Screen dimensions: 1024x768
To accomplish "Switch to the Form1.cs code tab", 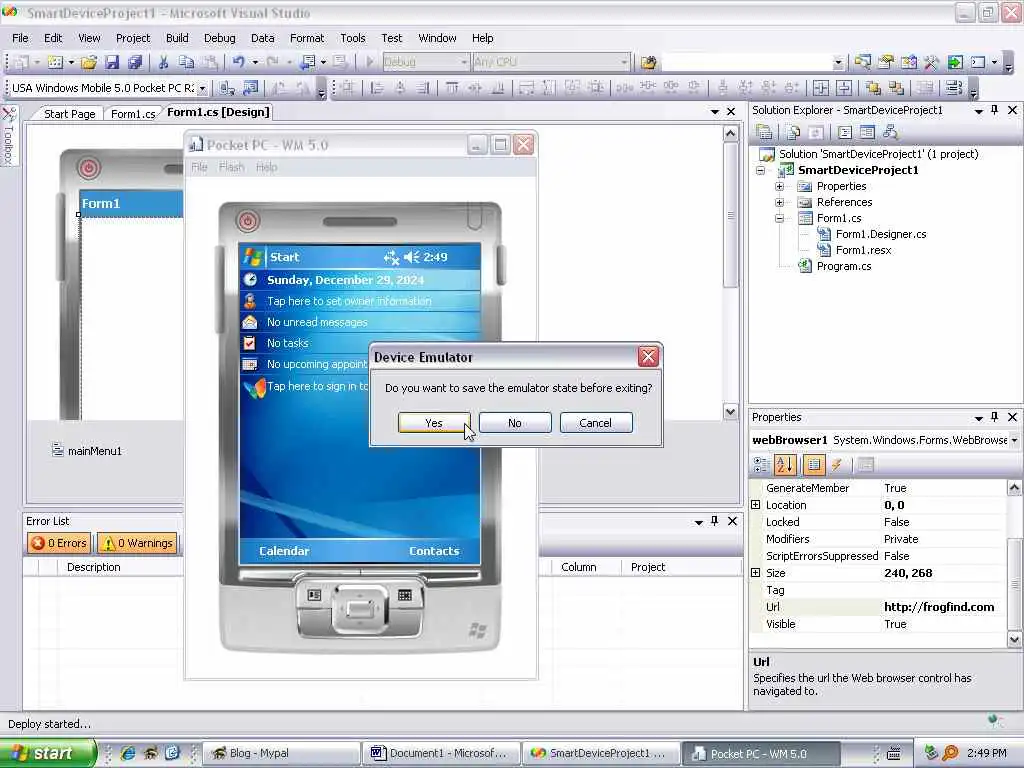I will (133, 114).
